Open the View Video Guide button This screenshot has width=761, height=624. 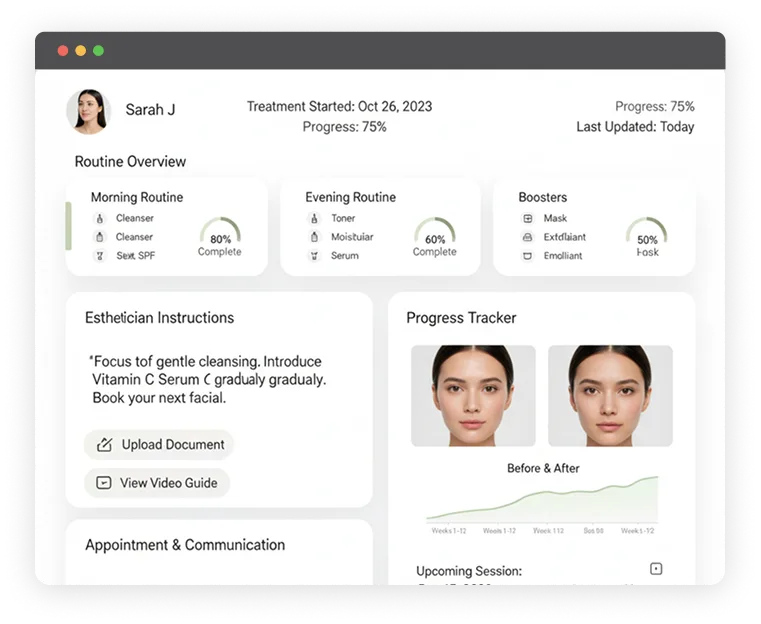[x=156, y=483]
